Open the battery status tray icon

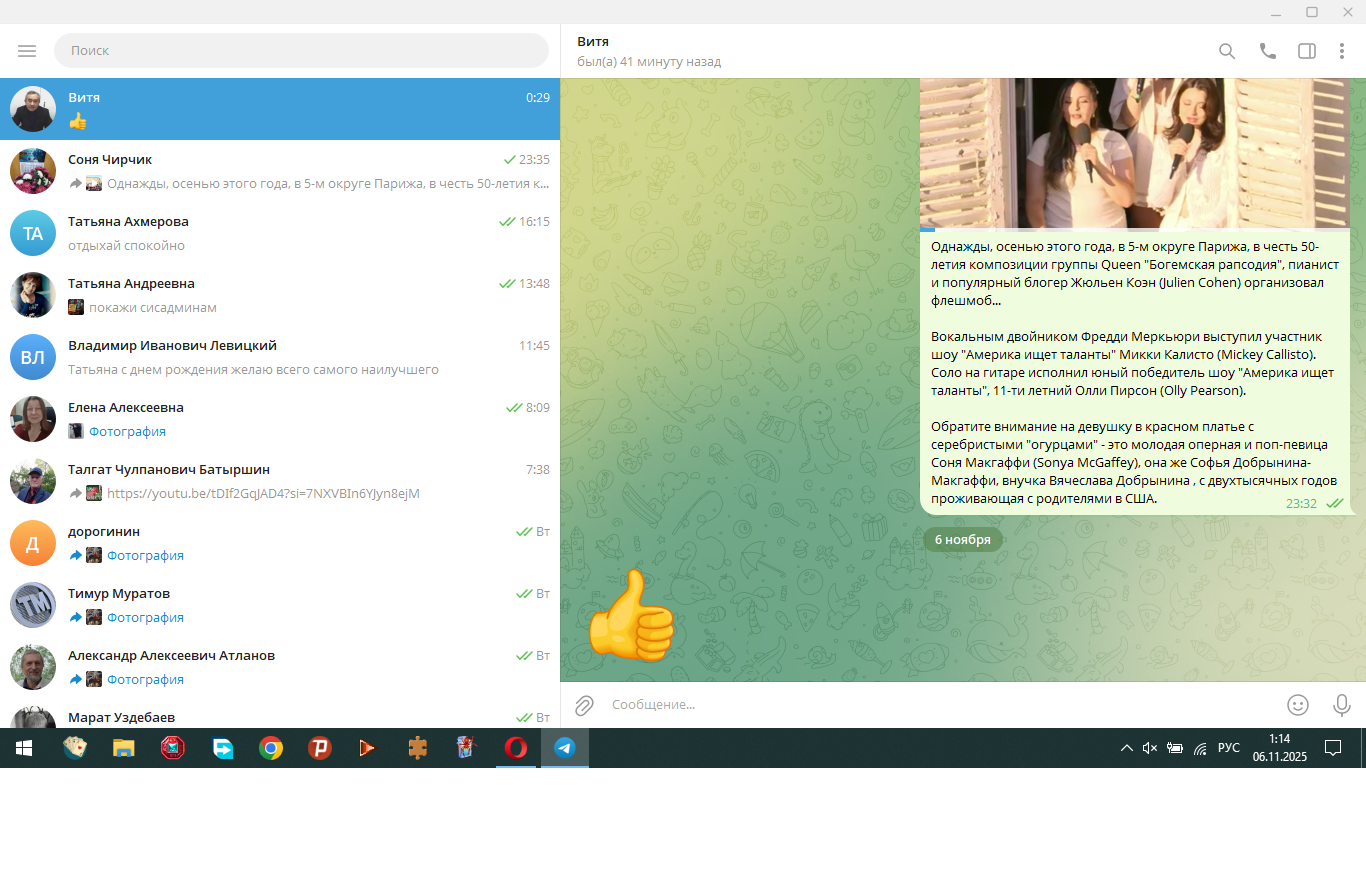[x=1175, y=748]
